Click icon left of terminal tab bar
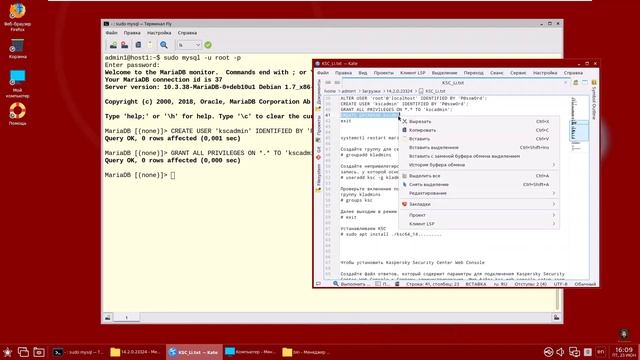640x360 pixels. 108,317
